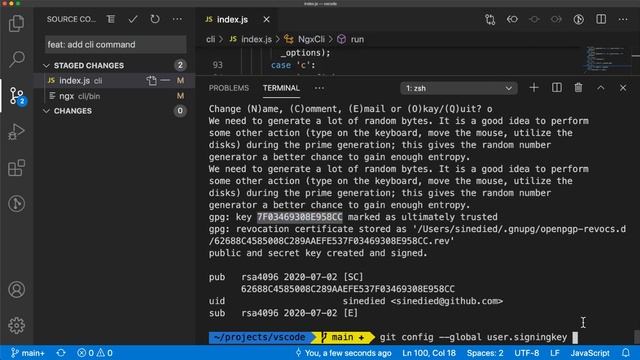
Task: Click the cli breadcrumb folder
Action: [x=211, y=39]
